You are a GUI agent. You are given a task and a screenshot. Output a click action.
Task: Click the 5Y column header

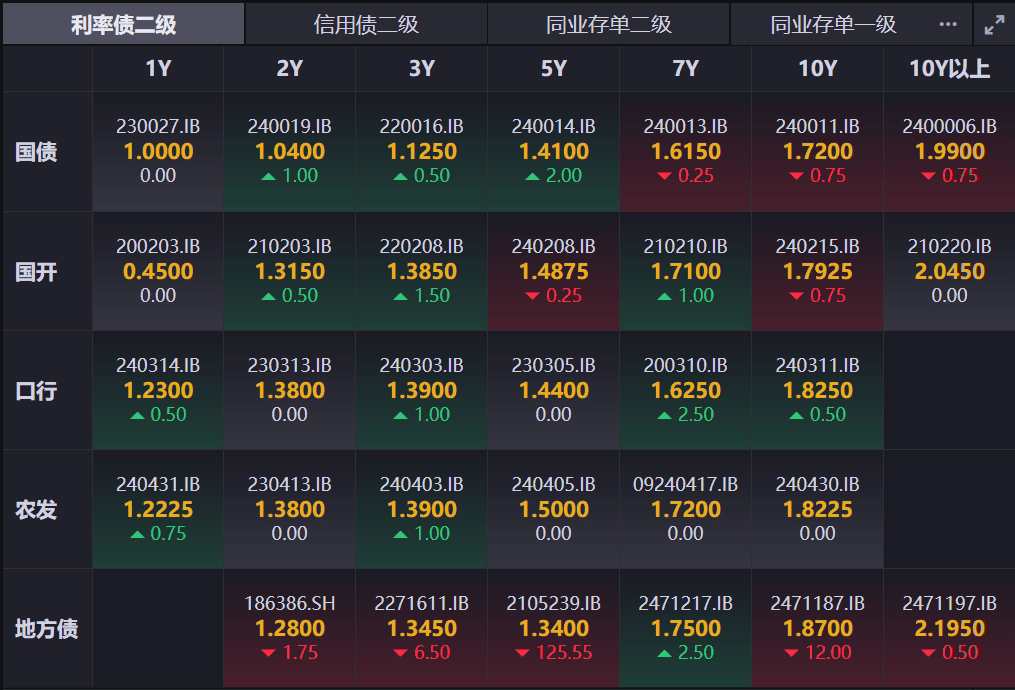pyautogui.click(x=553, y=69)
